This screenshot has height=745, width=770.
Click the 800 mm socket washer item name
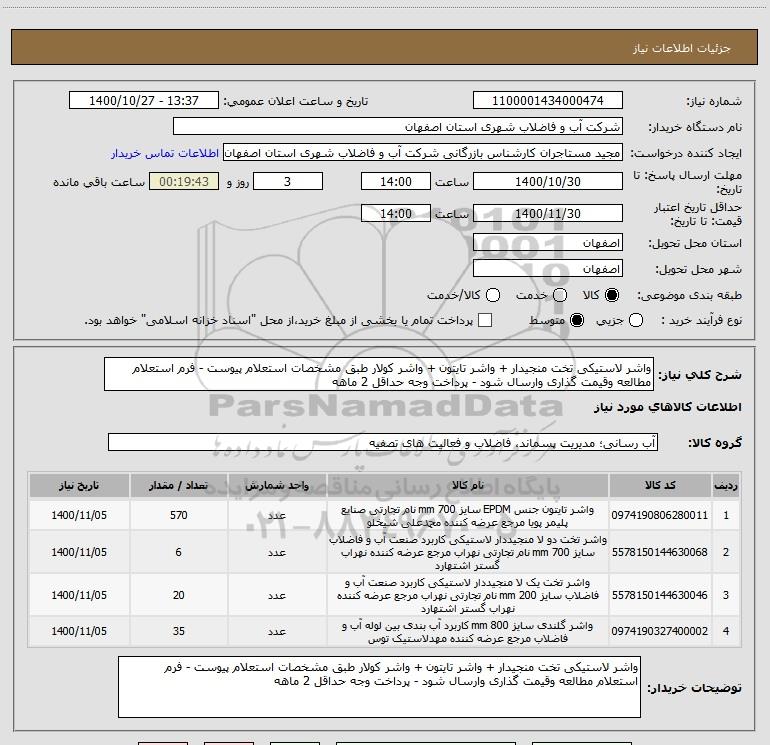click(468, 632)
